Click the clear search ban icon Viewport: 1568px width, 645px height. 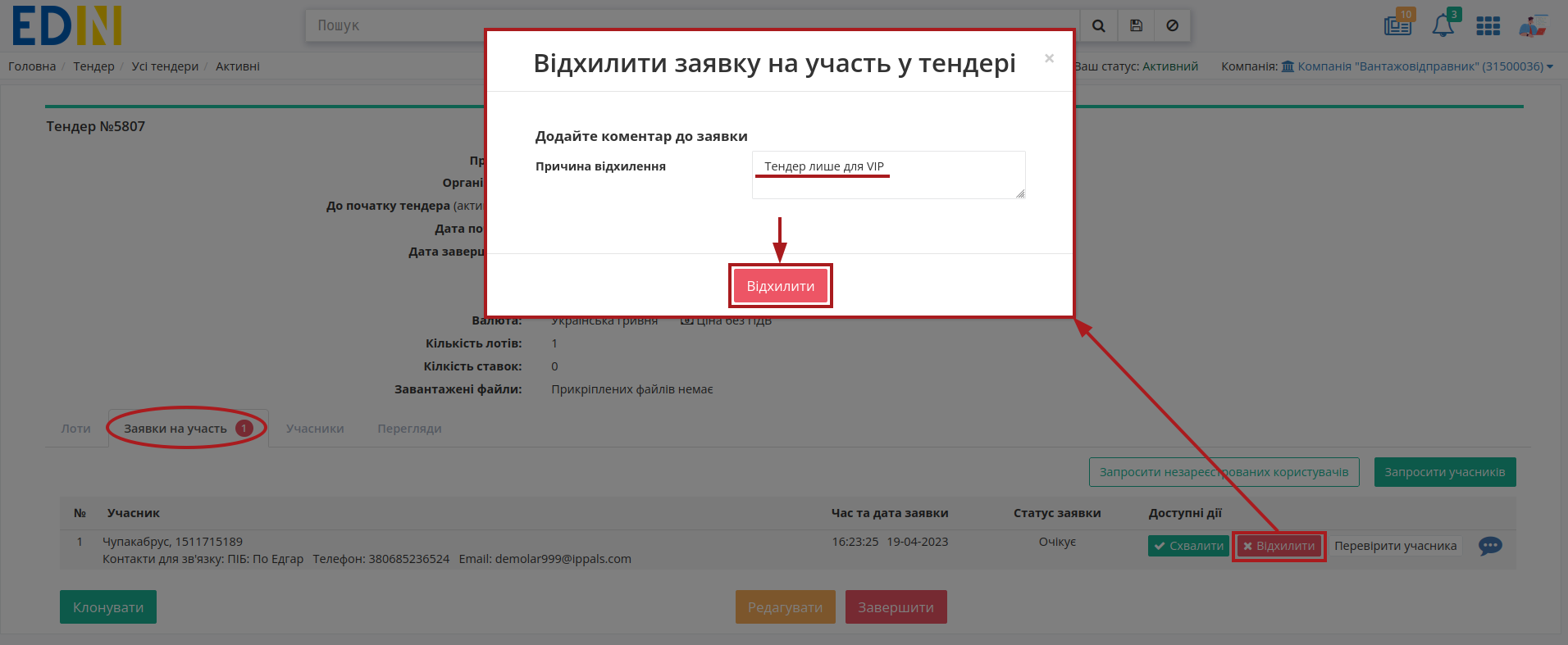[x=1173, y=25]
